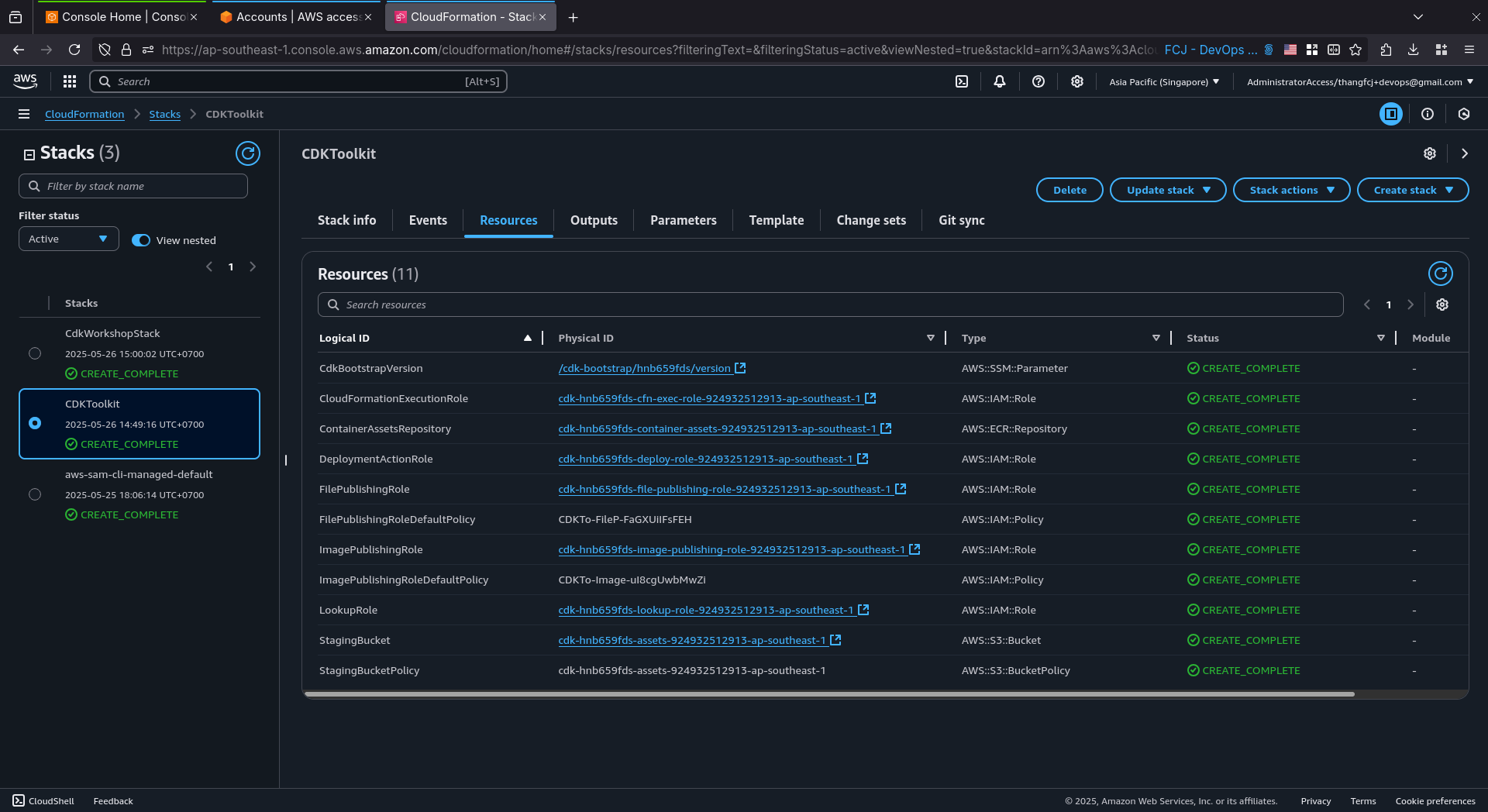Open CDKToolkit panel settings gear
The image size is (1488, 812).
pyautogui.click(x=1430, y=153)
